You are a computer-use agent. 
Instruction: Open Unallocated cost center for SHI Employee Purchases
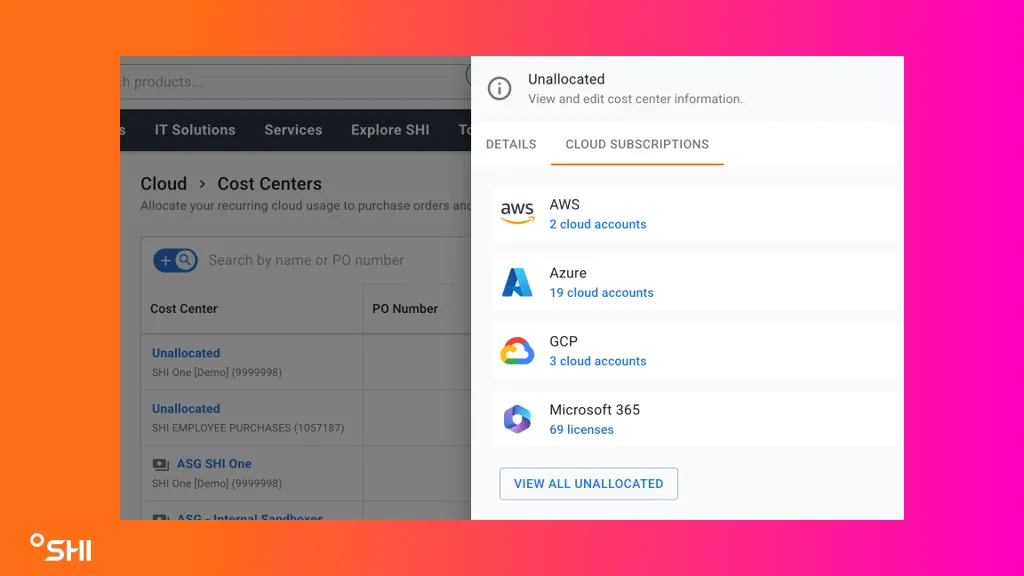click(x=186, y=409)
